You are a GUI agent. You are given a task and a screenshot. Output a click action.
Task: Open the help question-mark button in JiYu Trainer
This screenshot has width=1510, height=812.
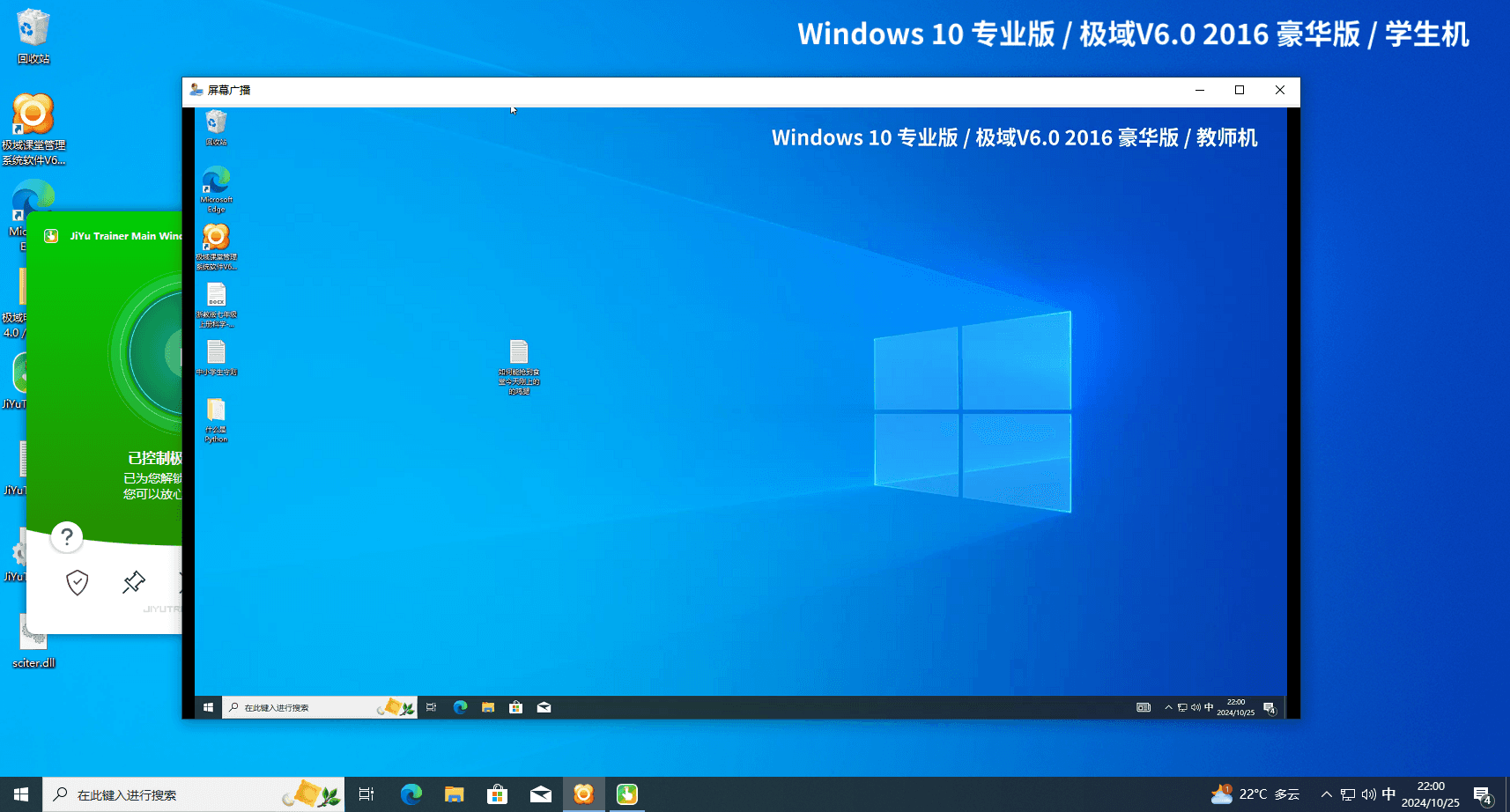(x=67, y=536)
